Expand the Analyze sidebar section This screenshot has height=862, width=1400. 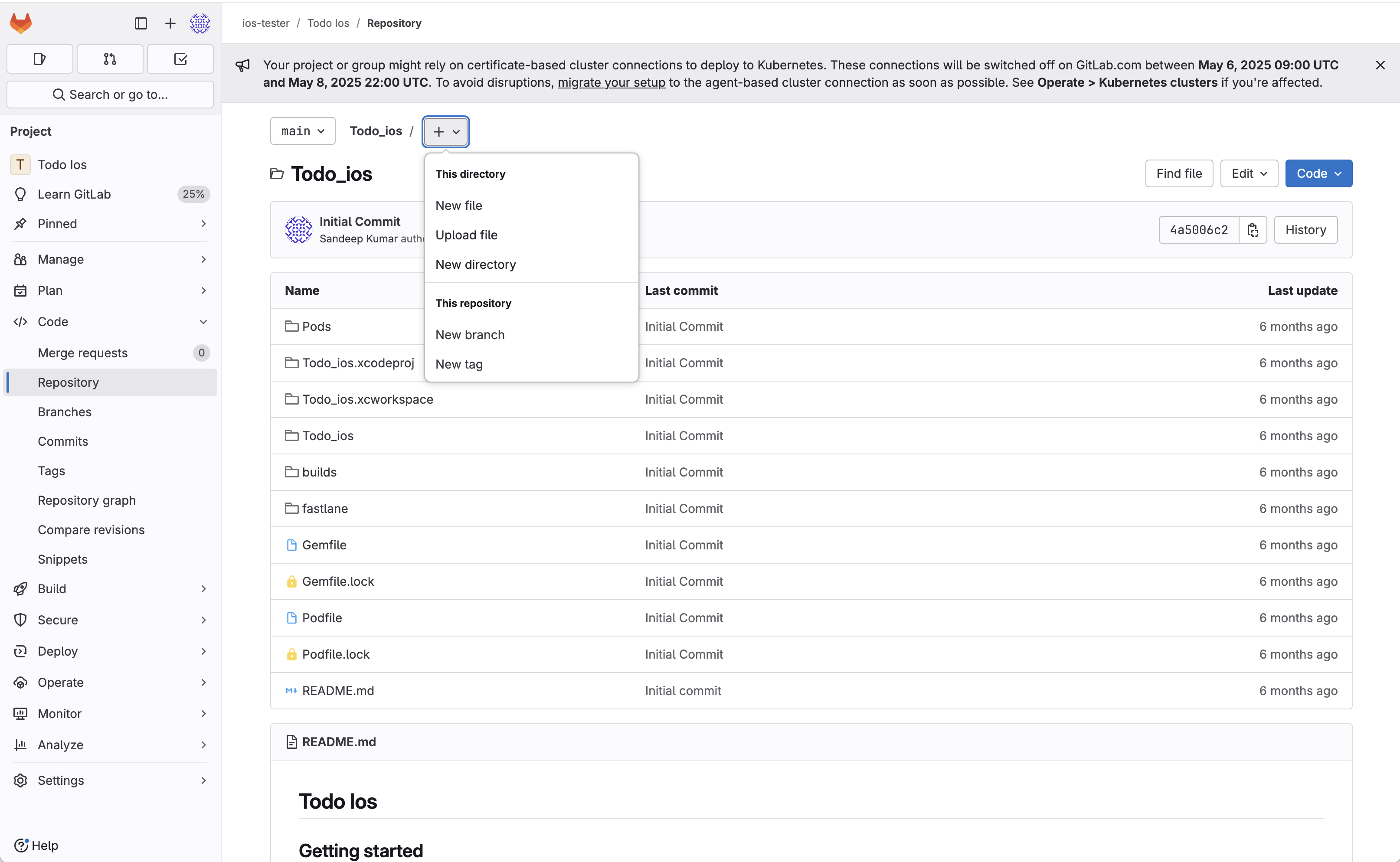coord(110,745)
